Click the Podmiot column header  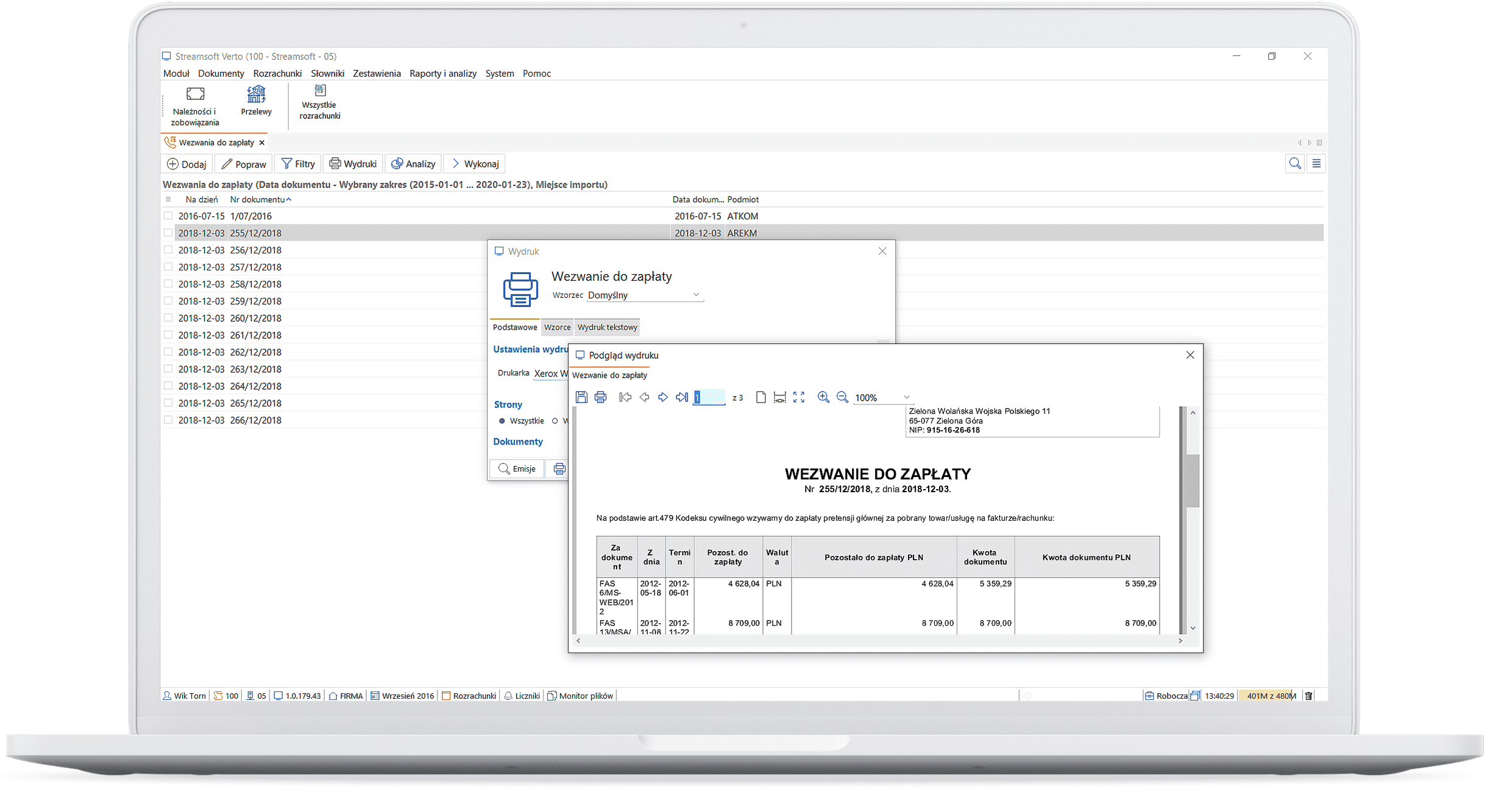pos(743,199)
